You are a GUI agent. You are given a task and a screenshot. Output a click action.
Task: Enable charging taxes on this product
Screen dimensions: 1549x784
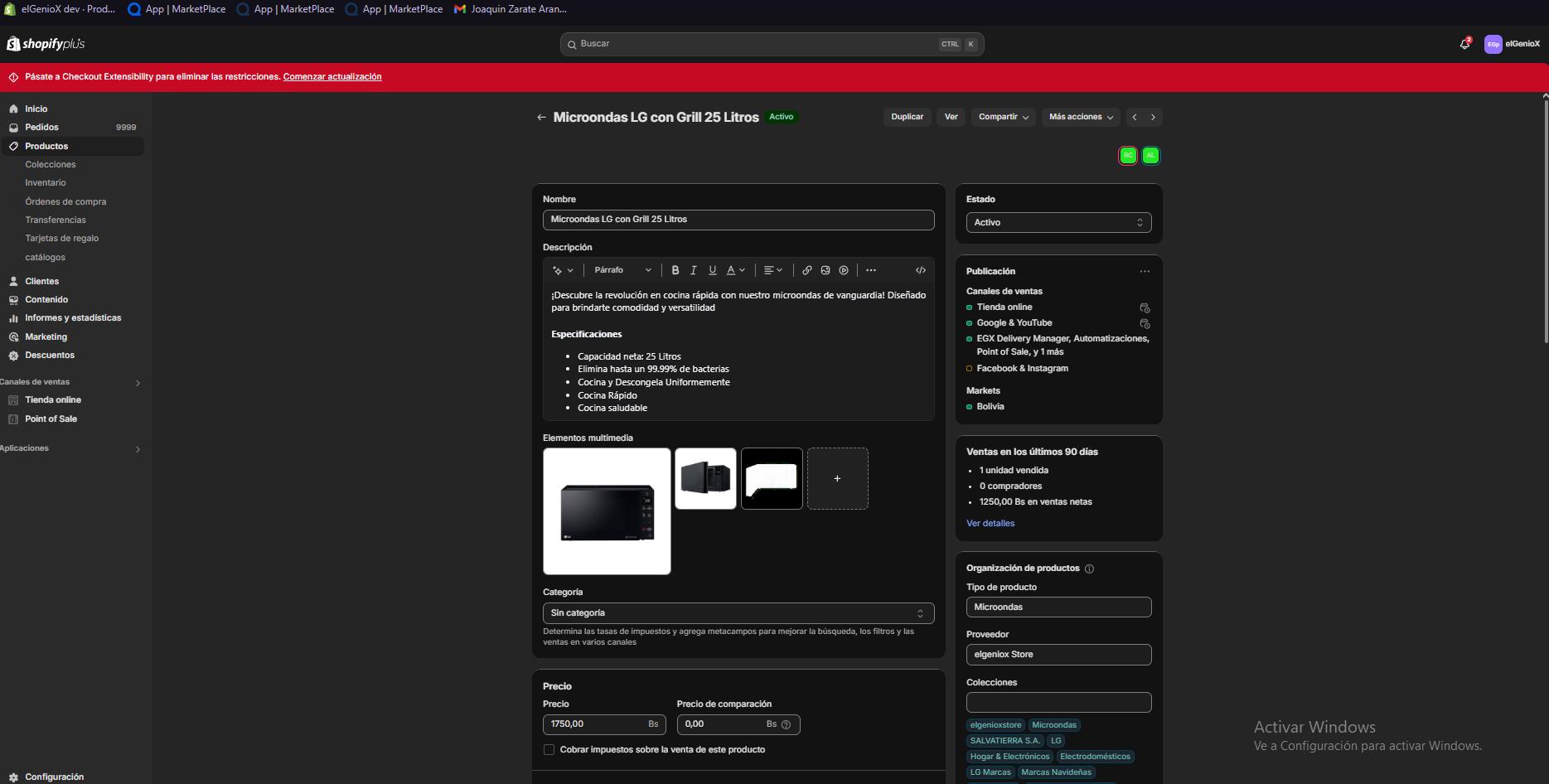click(x=549, y=750)
